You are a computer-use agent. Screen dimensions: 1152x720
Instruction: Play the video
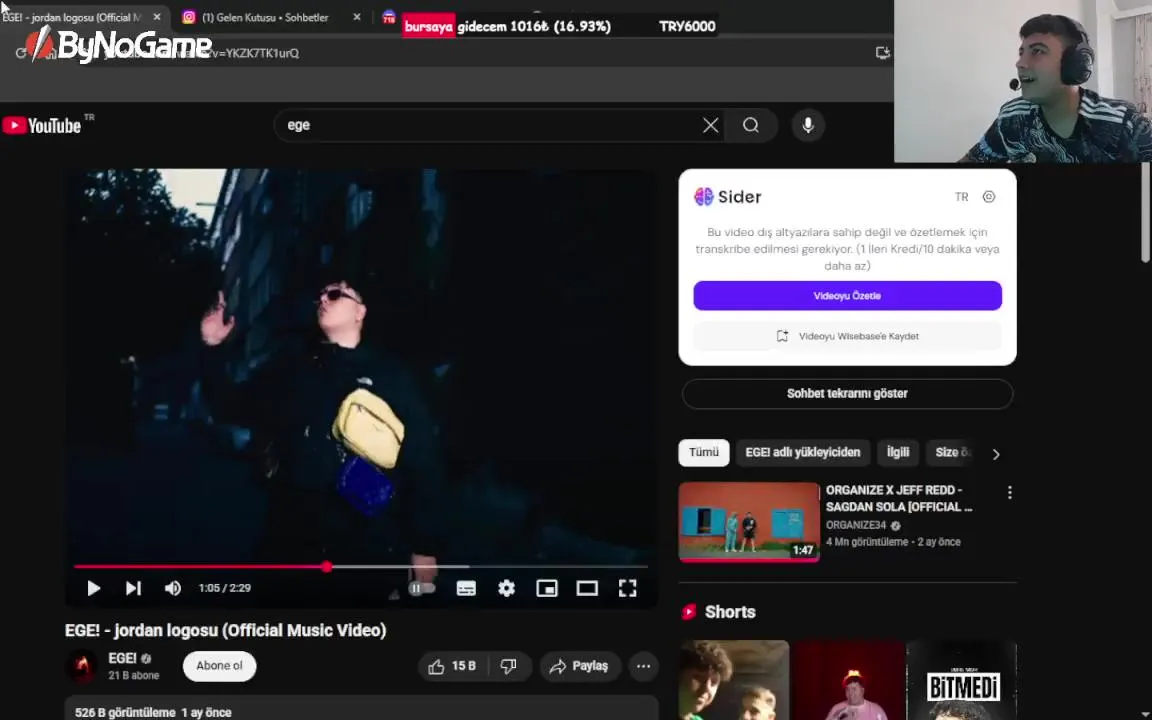93,588
